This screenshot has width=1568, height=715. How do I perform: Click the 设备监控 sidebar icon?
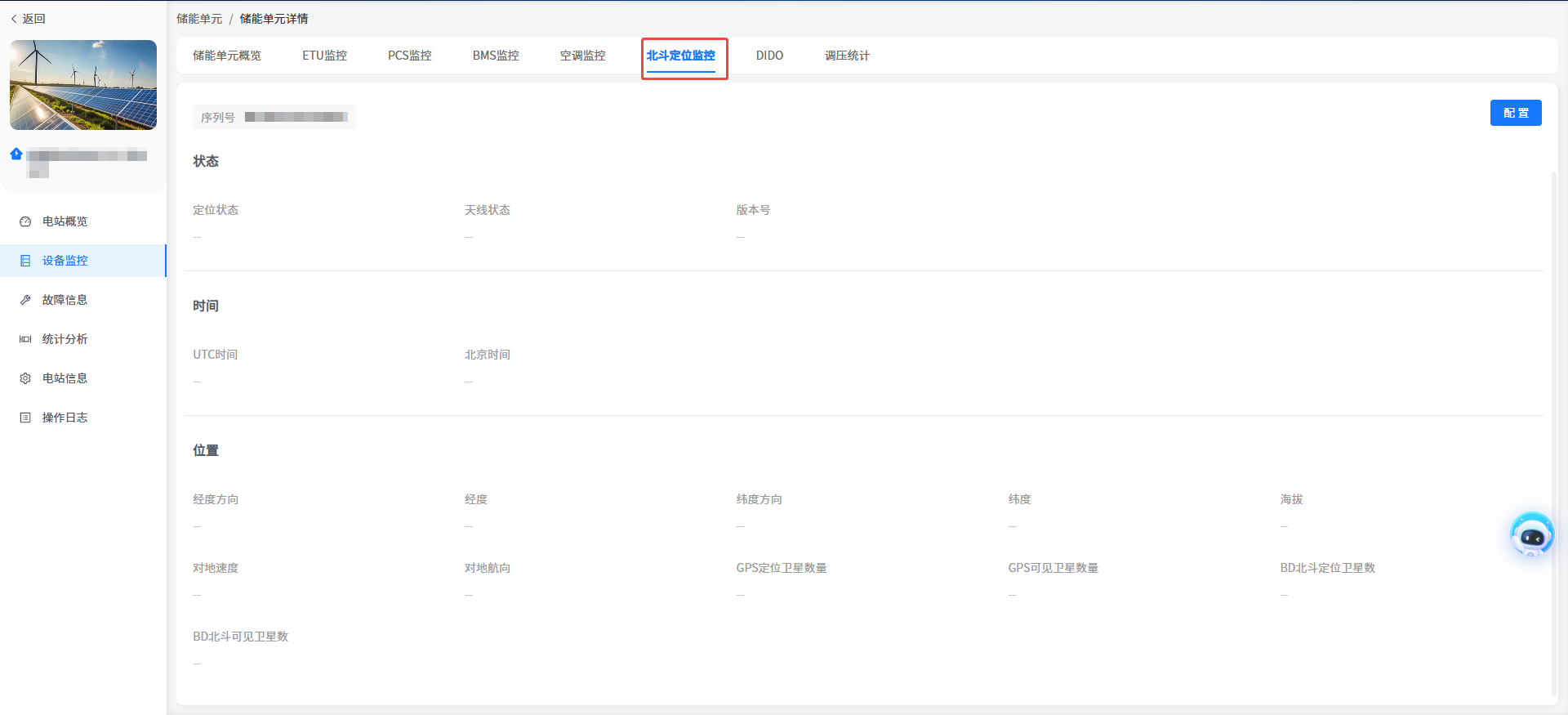pos(25,261)
